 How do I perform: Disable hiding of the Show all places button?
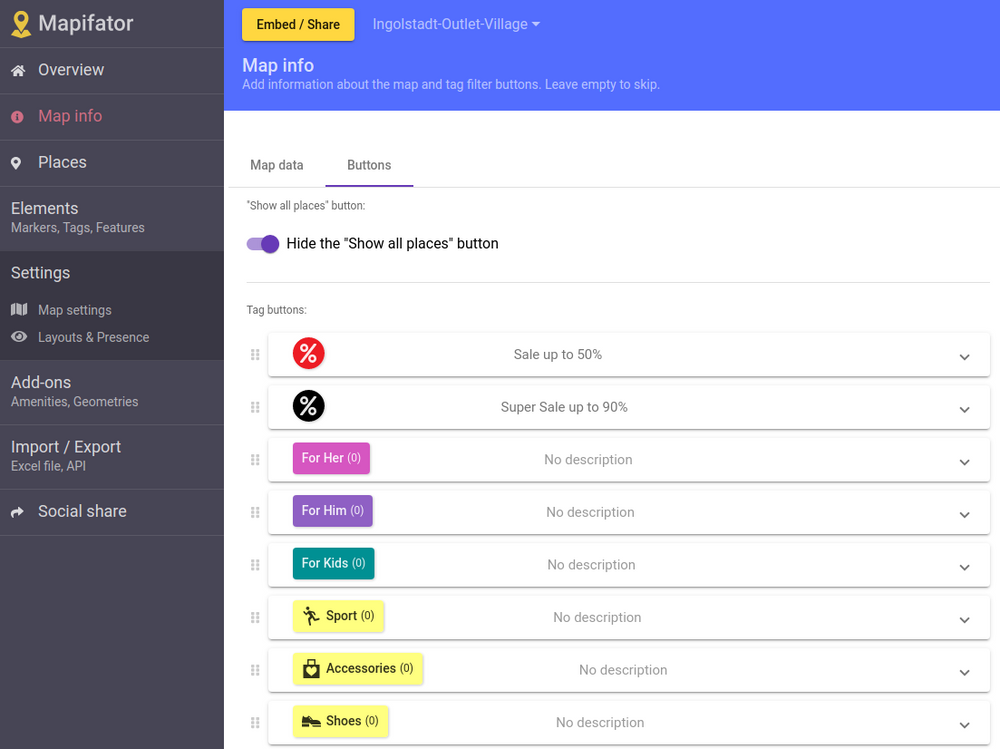(261, 243)
